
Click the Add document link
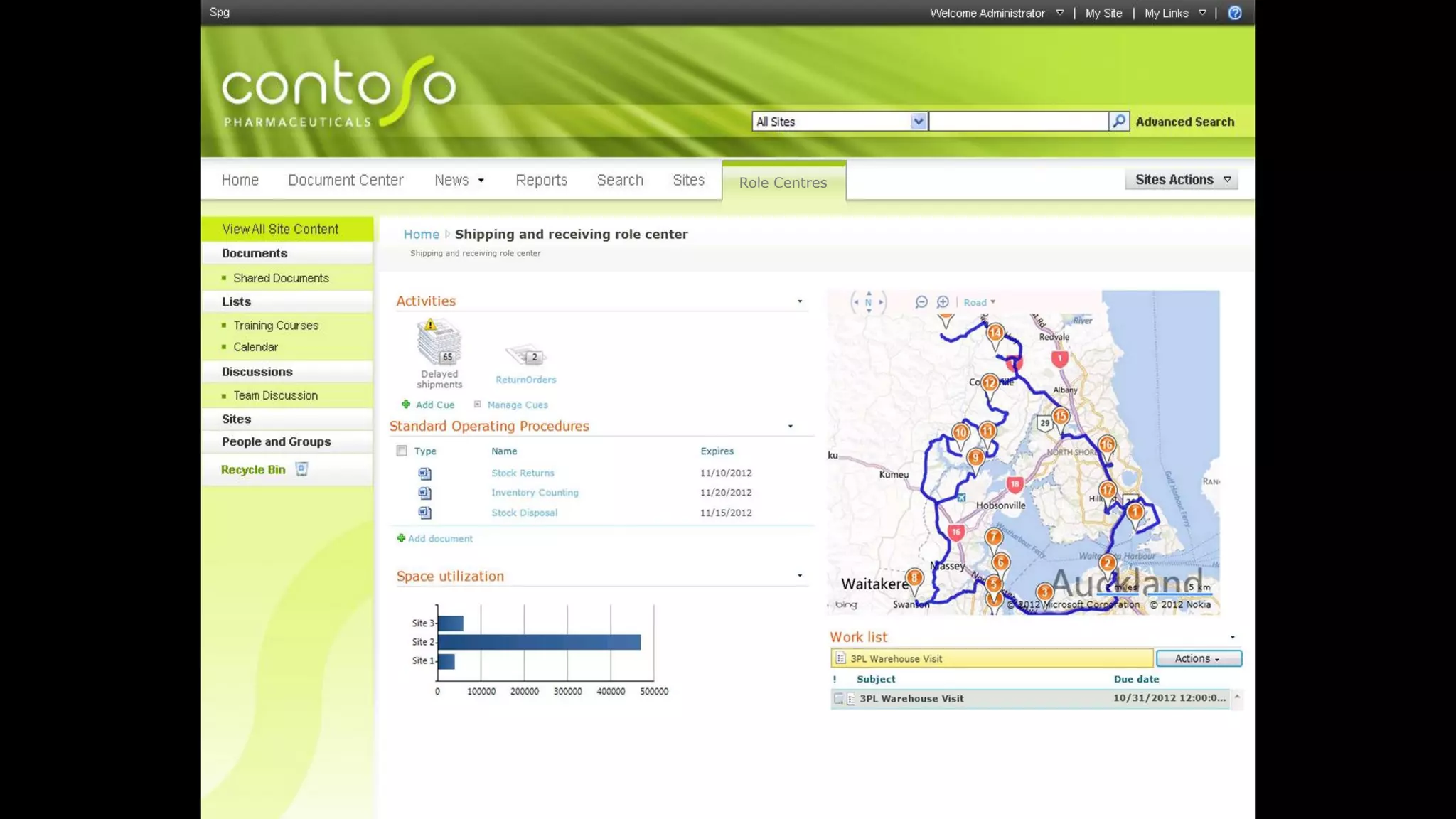click(x=439, y=539)
